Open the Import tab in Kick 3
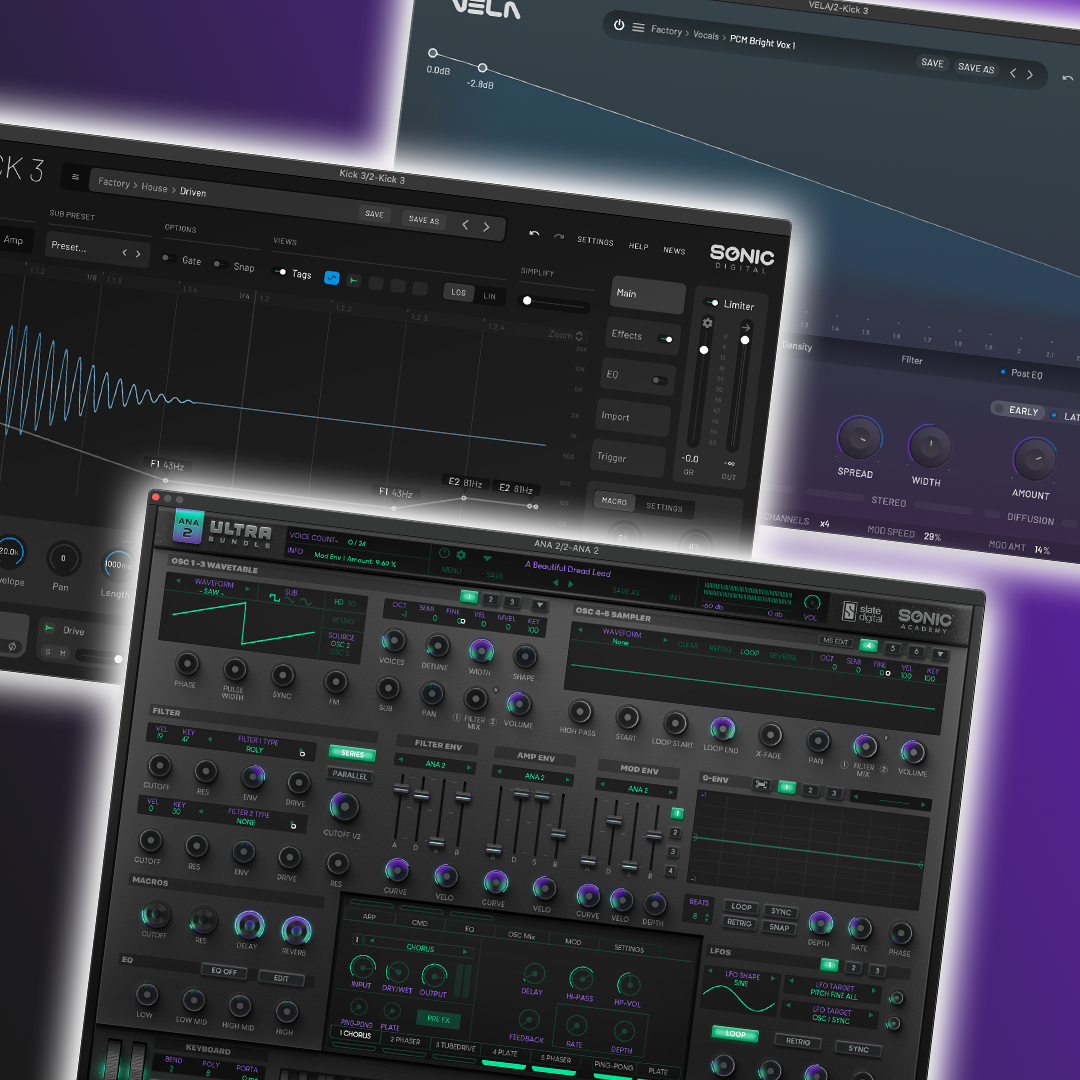 pos(633,417)
